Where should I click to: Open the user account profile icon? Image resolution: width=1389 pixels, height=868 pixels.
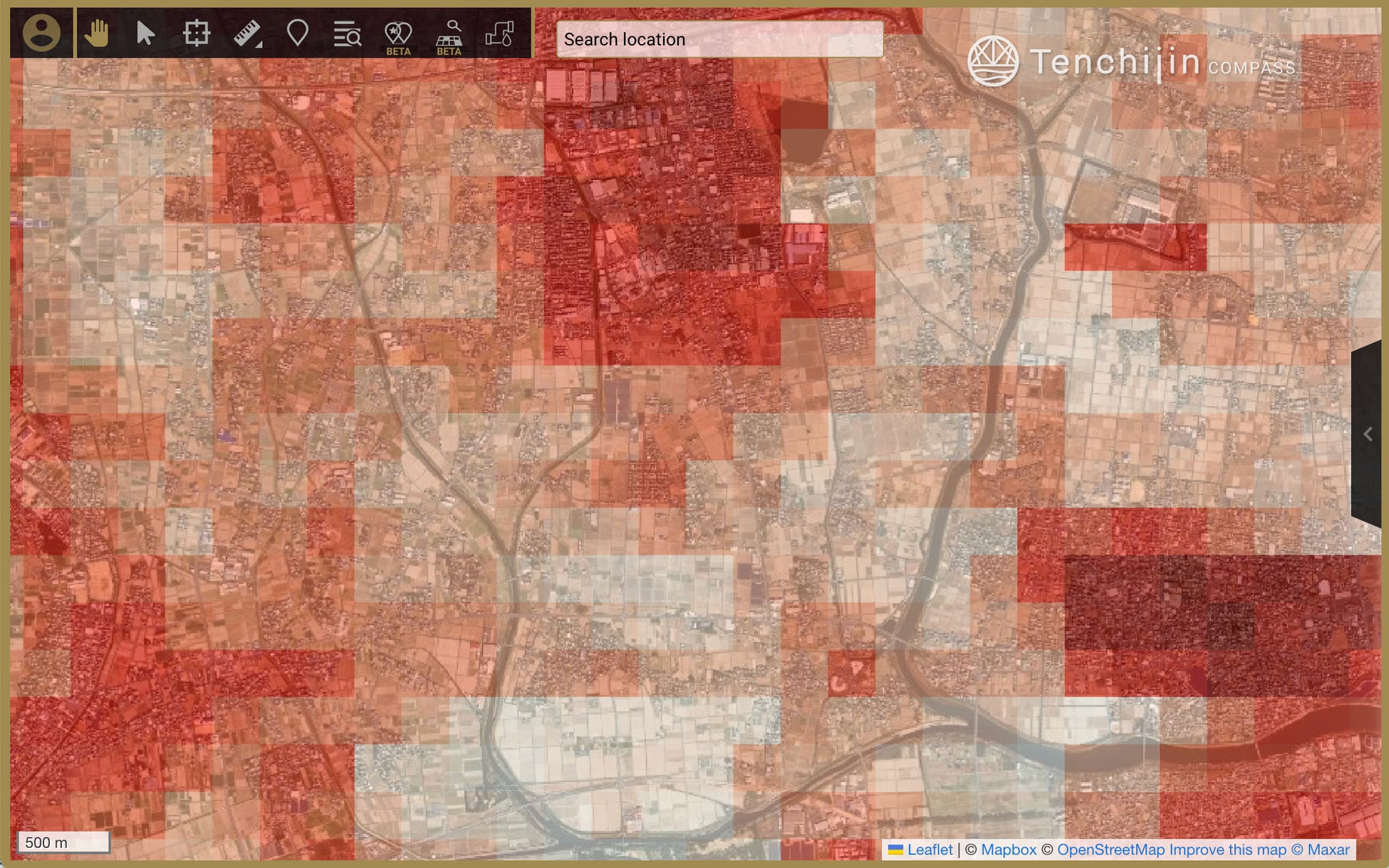tap(41, 33)
